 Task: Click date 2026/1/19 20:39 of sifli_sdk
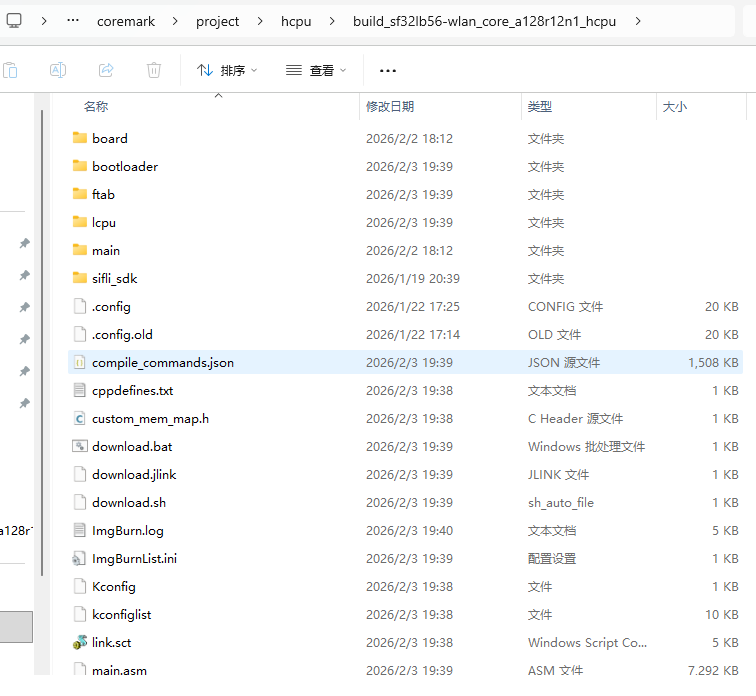(413, 279)
